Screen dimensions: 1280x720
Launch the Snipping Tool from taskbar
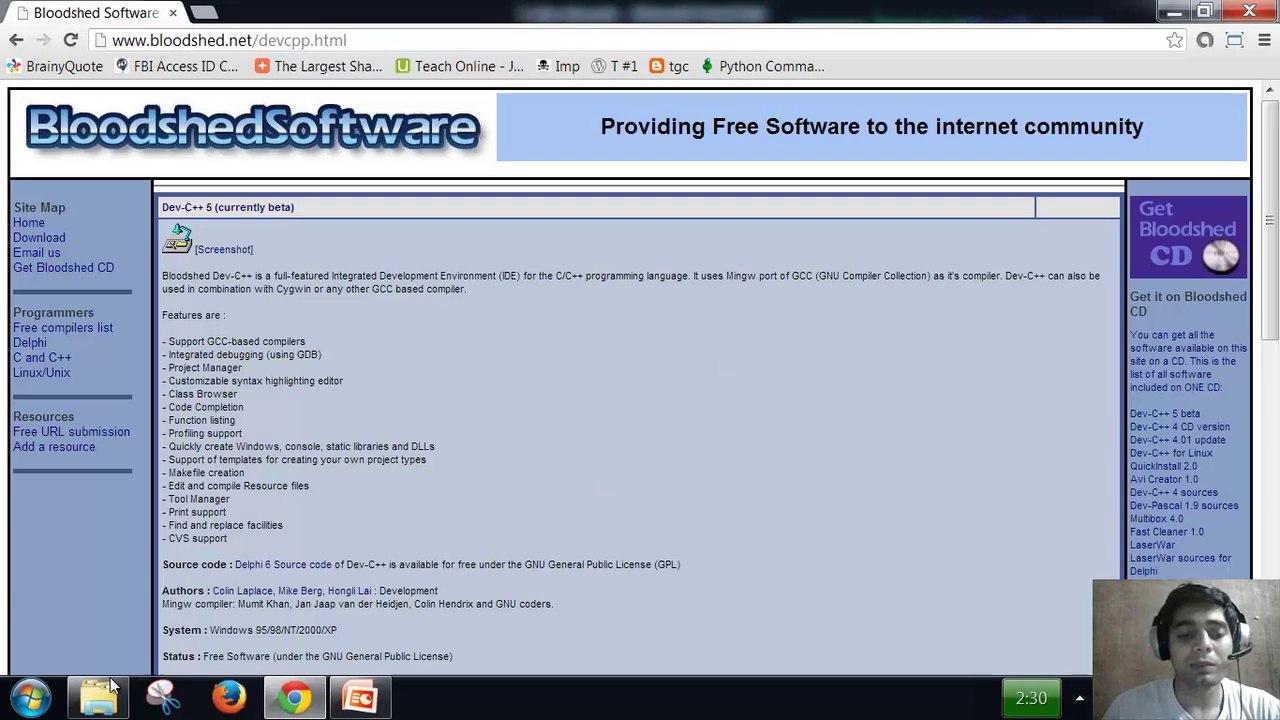[x=163, y=698]
